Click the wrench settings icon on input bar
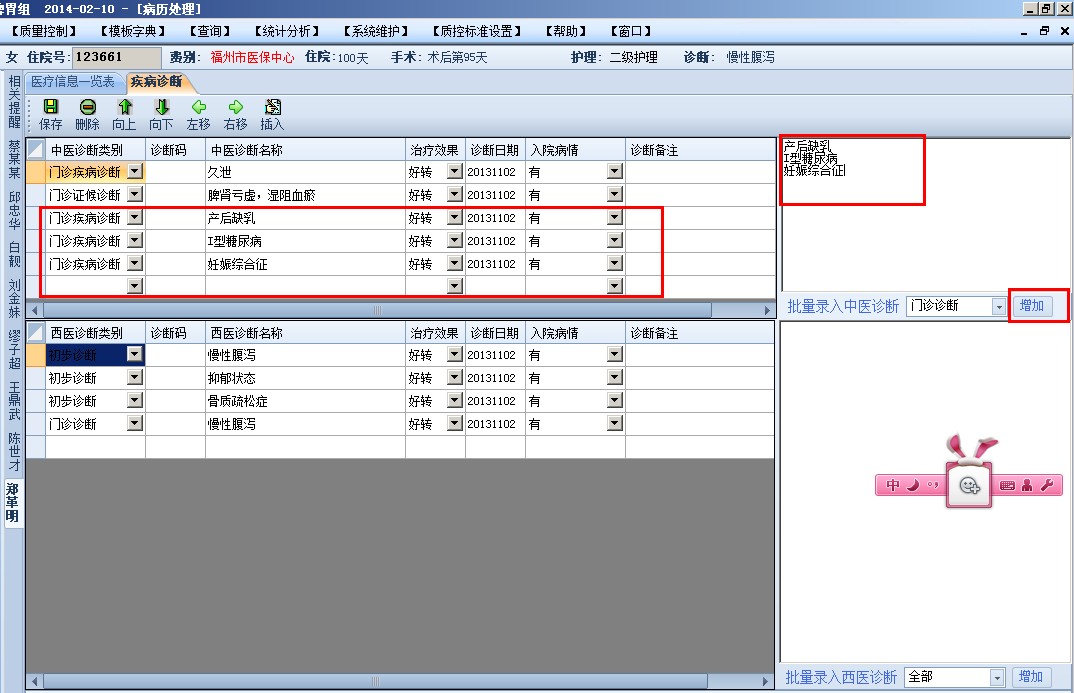This screenshot has width=1074, height=693. [x=1047, y=486]
